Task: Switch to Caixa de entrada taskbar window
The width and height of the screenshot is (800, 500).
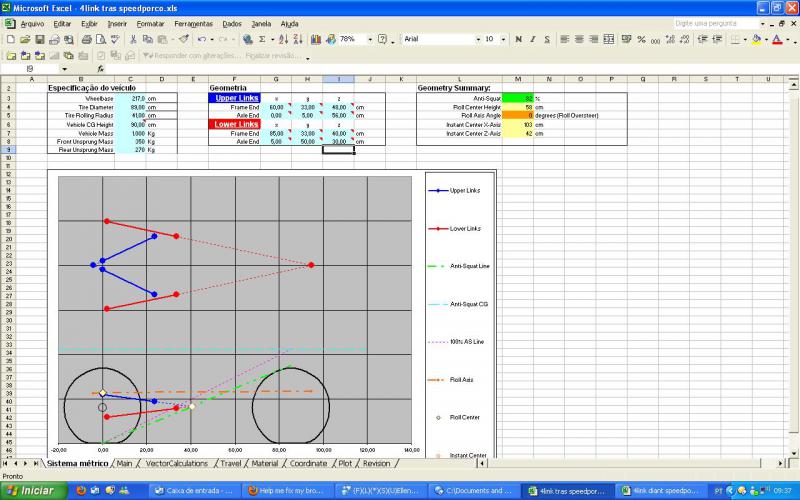Action: (194, 491)
